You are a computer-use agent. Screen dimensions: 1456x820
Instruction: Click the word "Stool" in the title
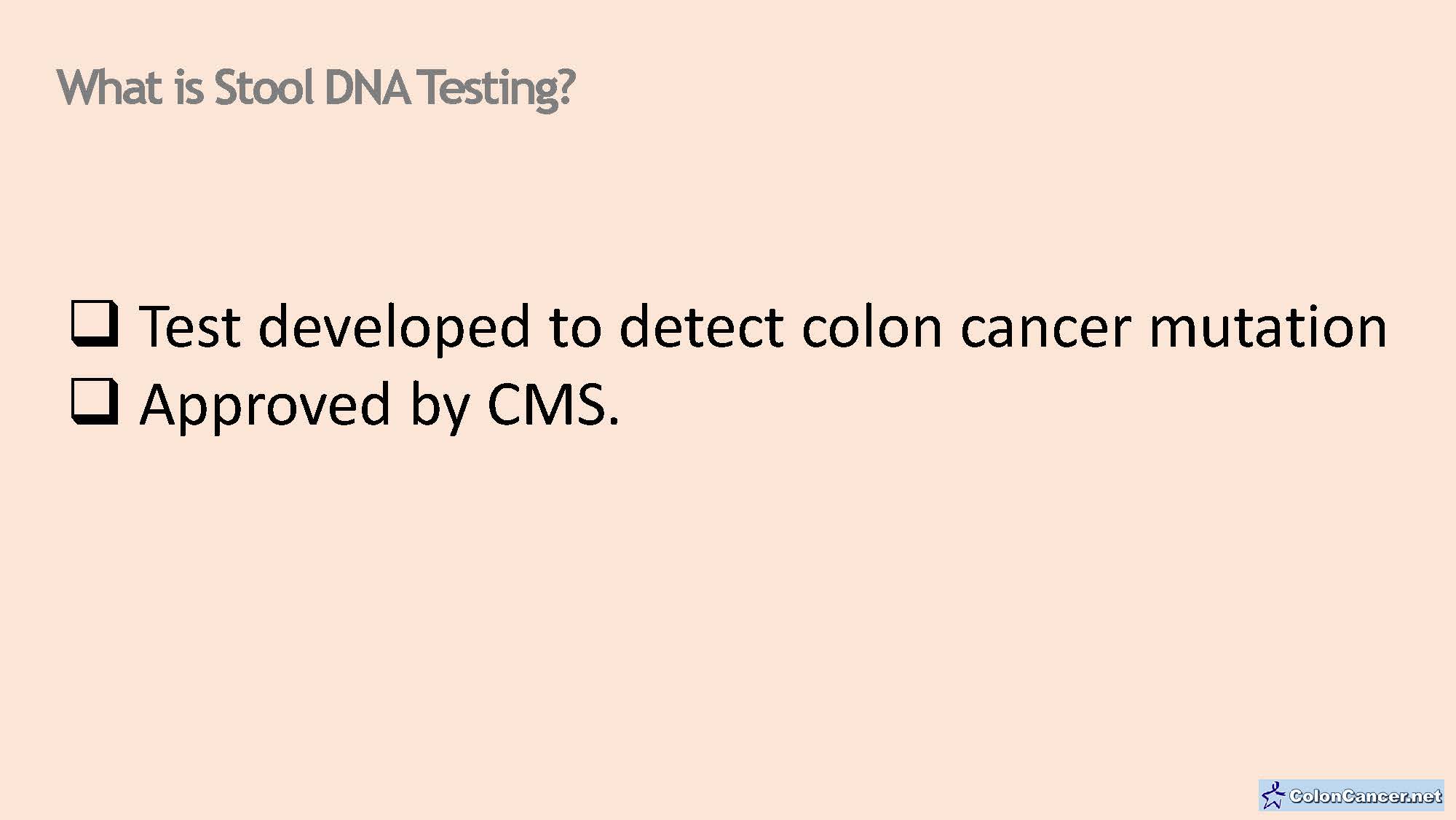tap(264, 87)
